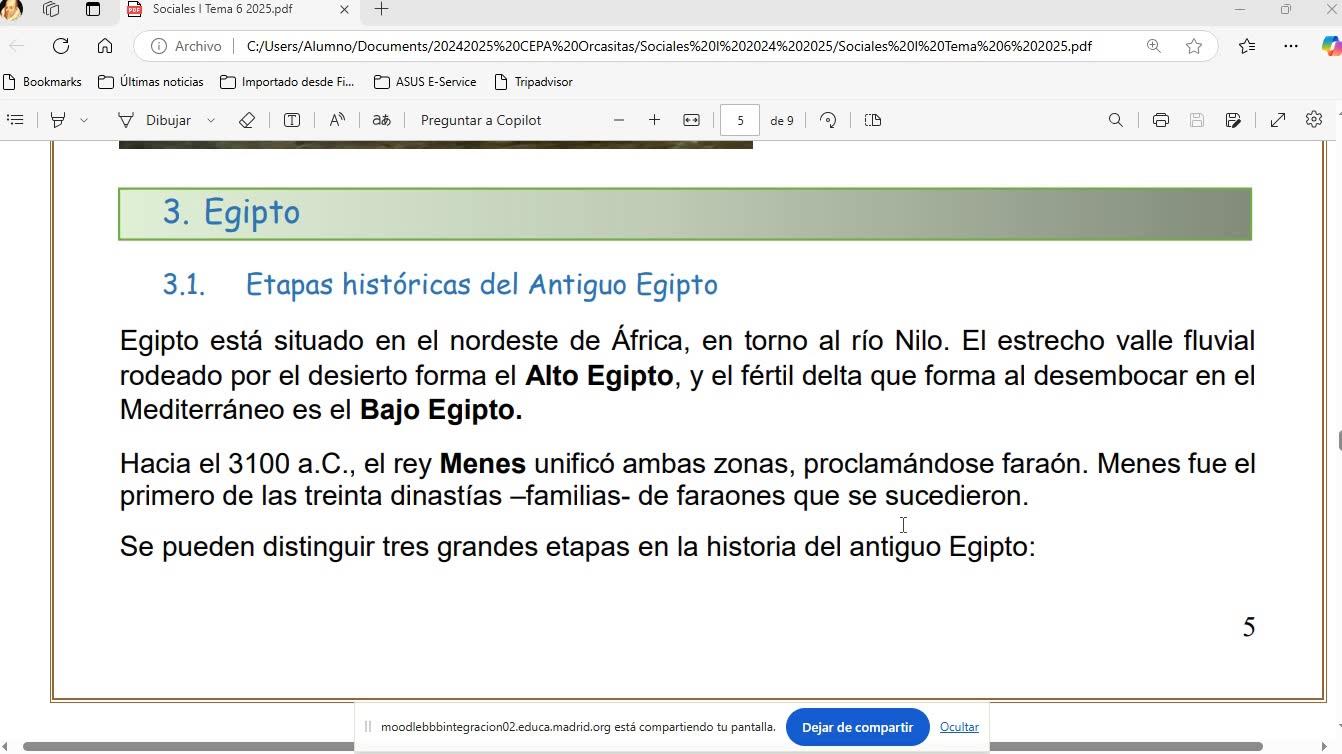
Task: Click the page number field
Action: click(740, 120)
